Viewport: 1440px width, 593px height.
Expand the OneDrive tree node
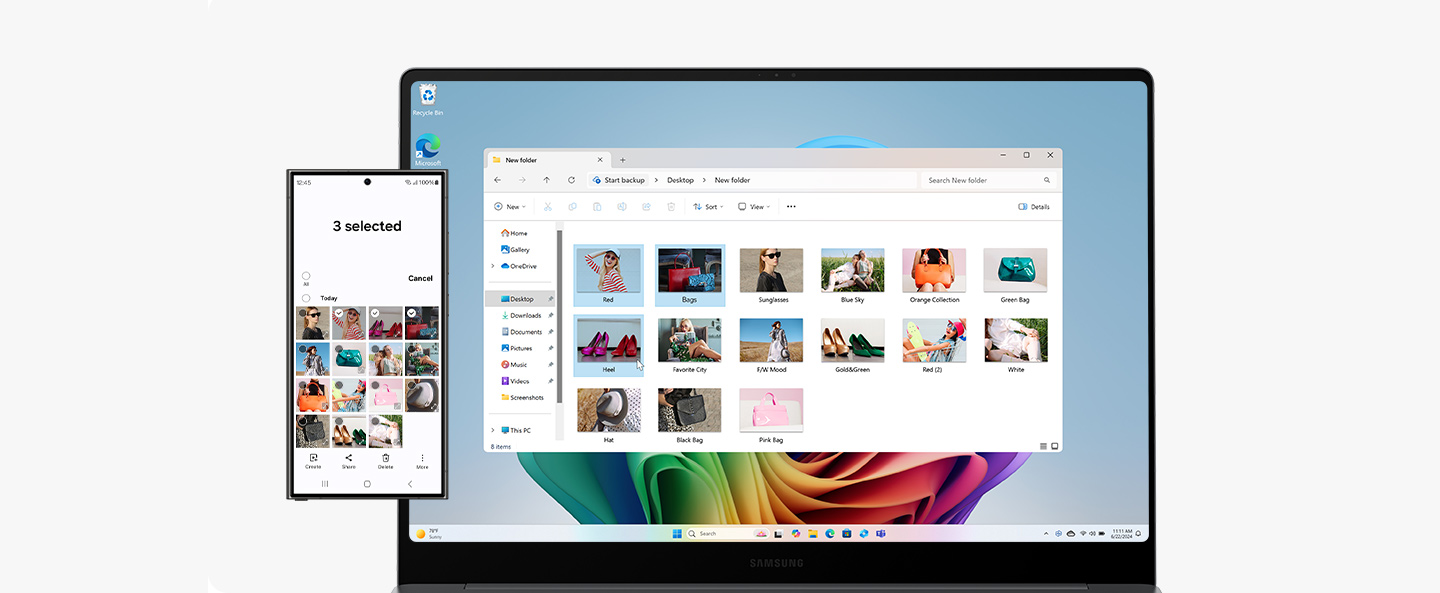pos(492,266)
